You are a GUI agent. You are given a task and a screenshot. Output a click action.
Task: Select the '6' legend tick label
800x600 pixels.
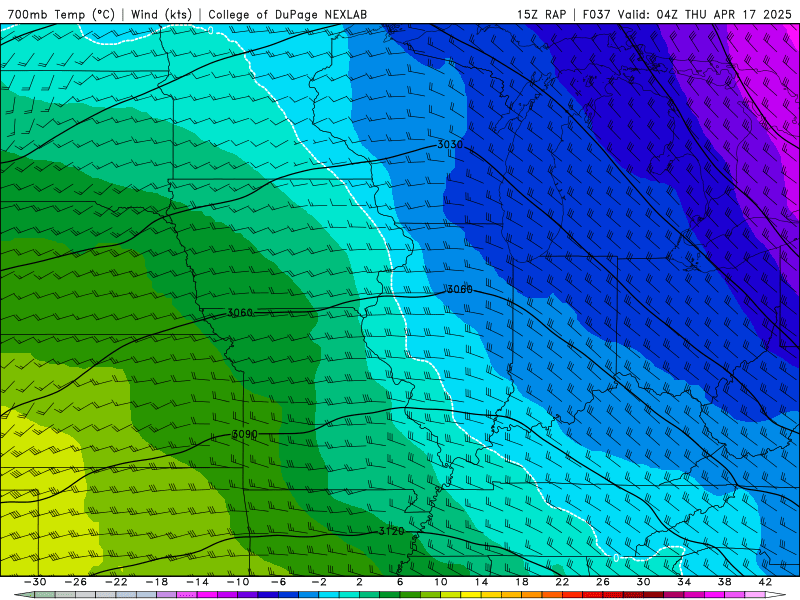(x=400, y=582)
